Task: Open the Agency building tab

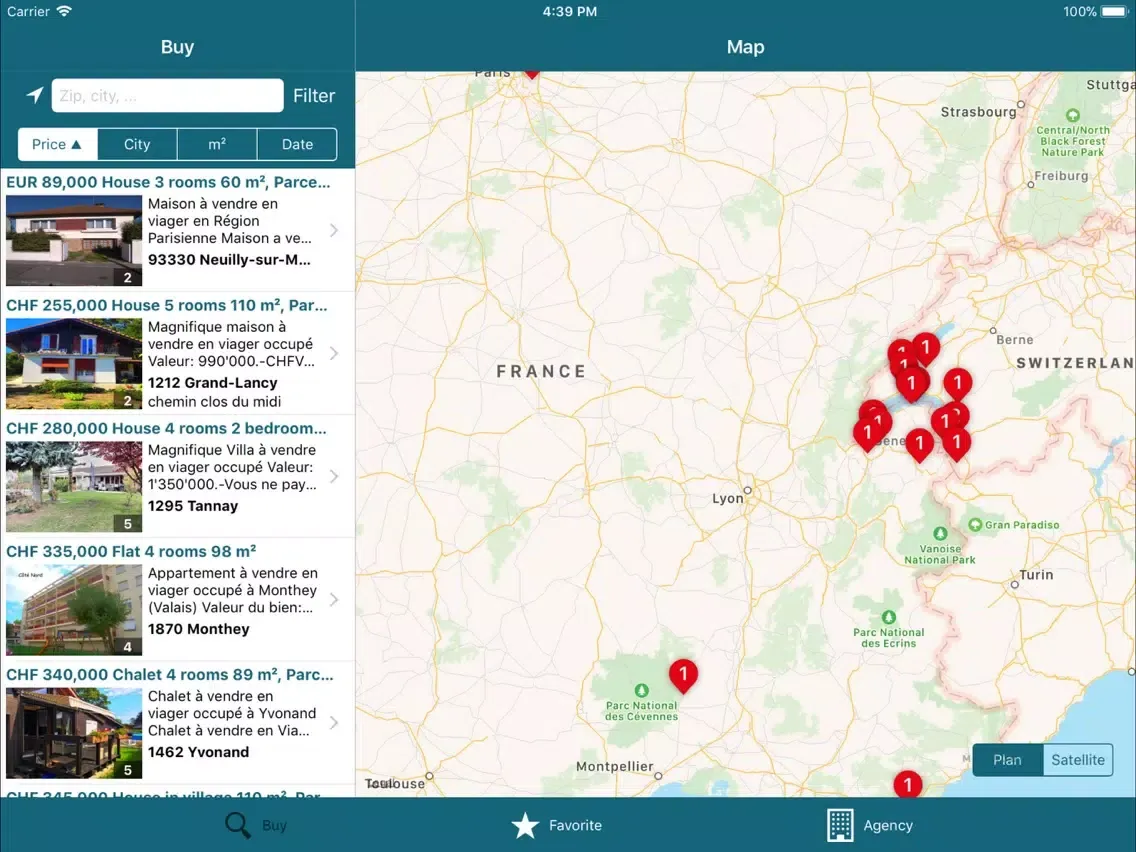Action: 840,825
